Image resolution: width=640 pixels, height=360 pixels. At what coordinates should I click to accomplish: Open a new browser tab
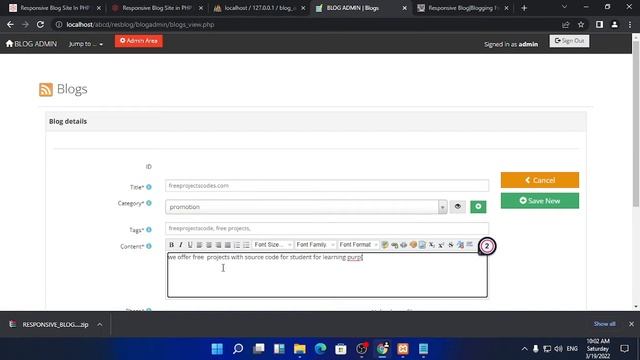point(524,8)
